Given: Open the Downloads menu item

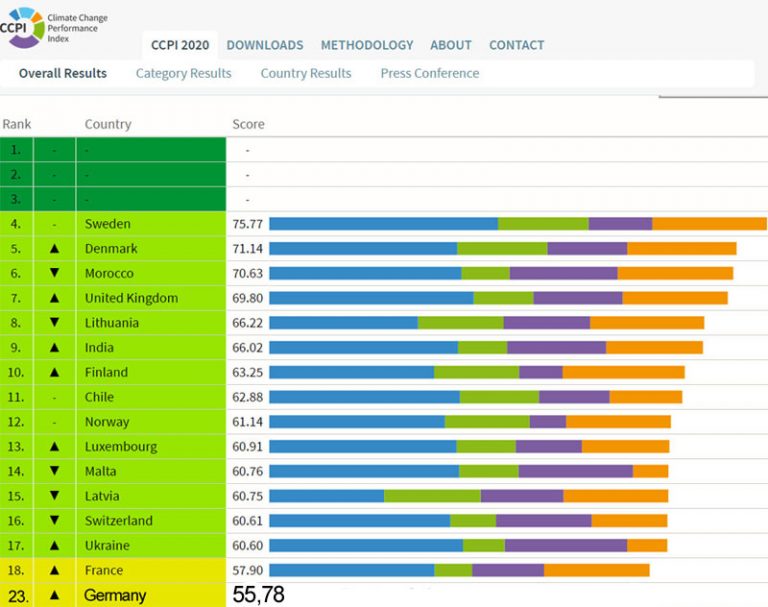Looking at the screenshot, I should pos(265,45).
